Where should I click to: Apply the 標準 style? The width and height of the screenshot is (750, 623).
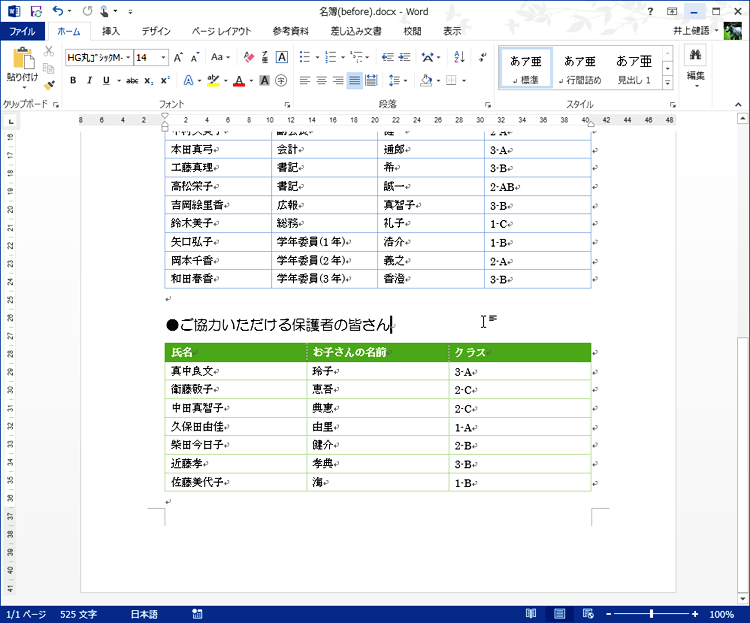pyautogui.click(x=526, y=68)
